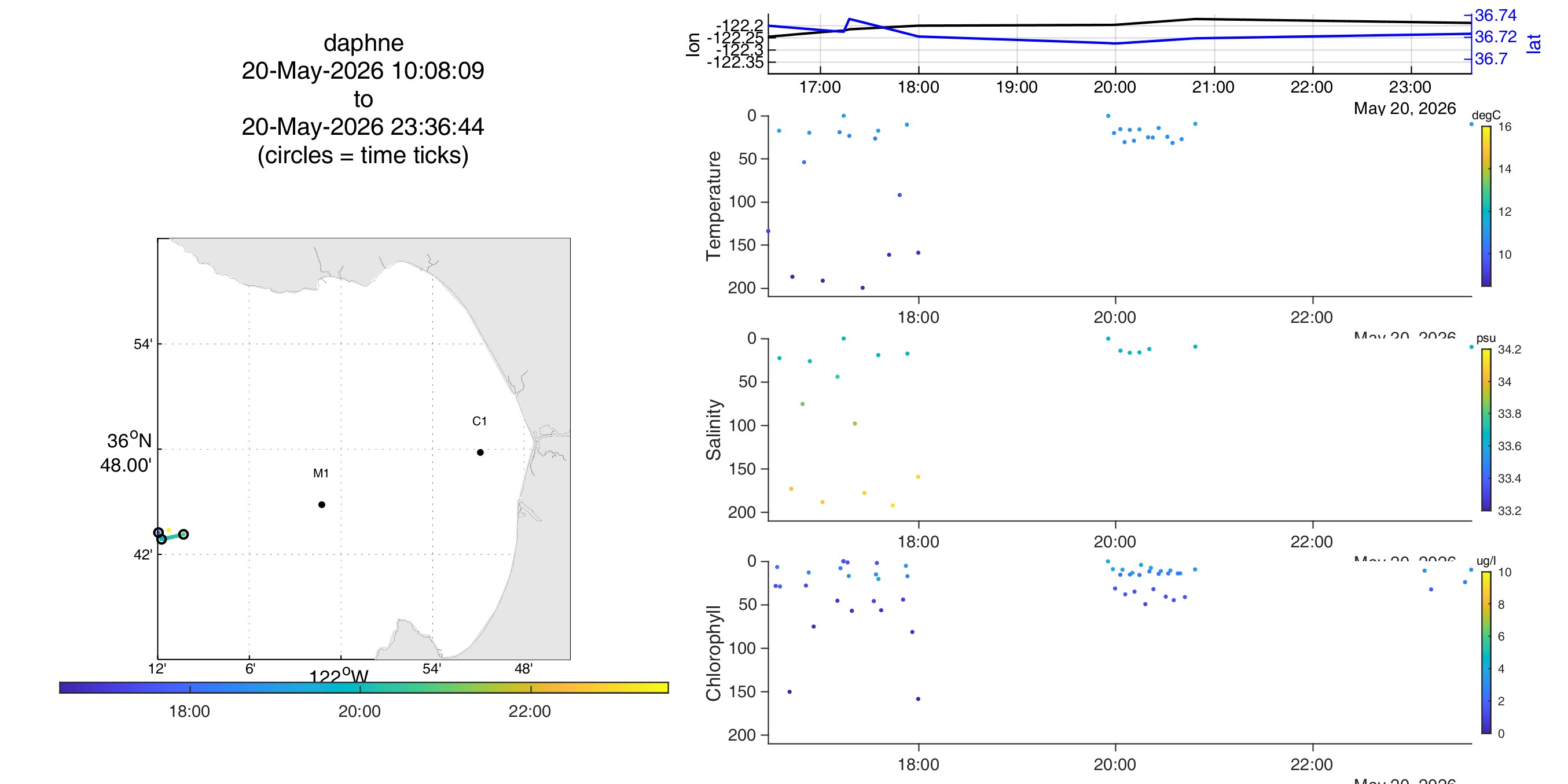Screen dimensions: 1568x784
Task: Click the horizontal time colorbar below the map
Action: point(364,687)
